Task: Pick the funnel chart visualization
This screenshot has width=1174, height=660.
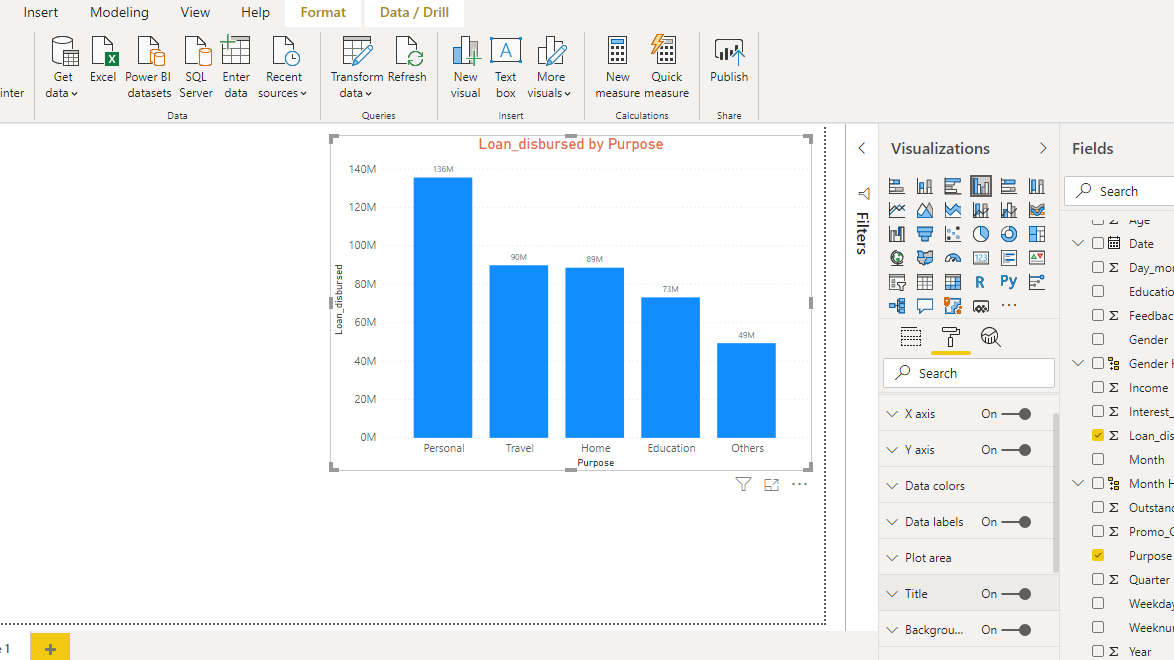Action: 925,234
